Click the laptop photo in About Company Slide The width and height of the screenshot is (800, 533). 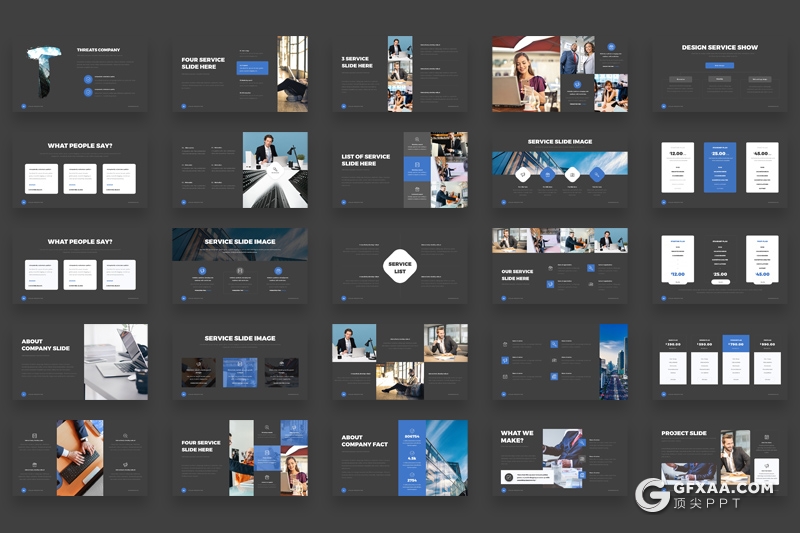point(115,360)
